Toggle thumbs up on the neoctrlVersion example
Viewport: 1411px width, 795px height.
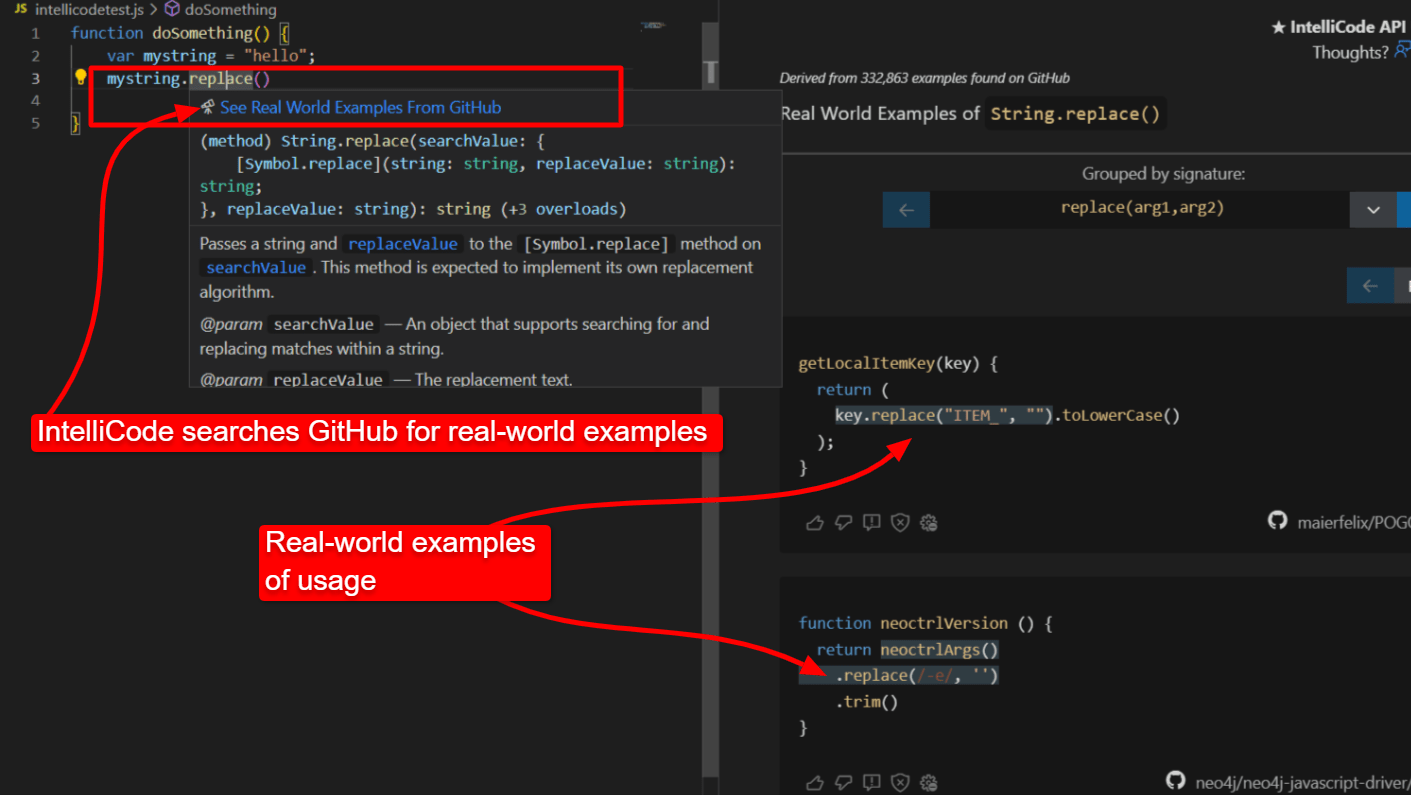pyautogui.click(x=814, y=782)
